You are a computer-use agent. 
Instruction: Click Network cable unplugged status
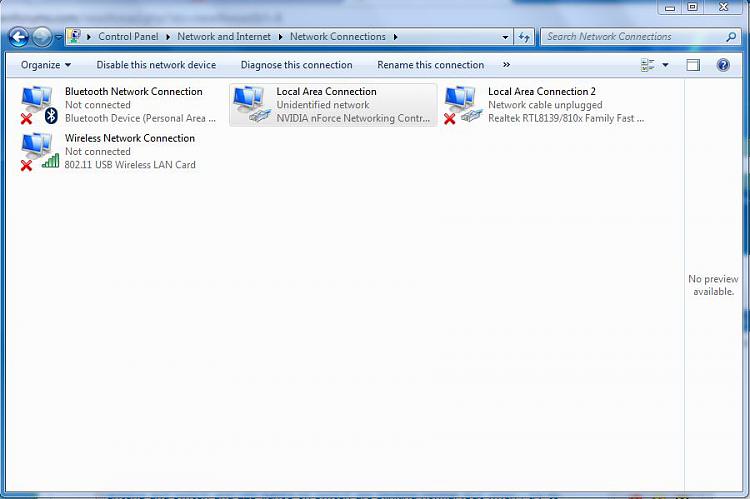pos(545,105)
